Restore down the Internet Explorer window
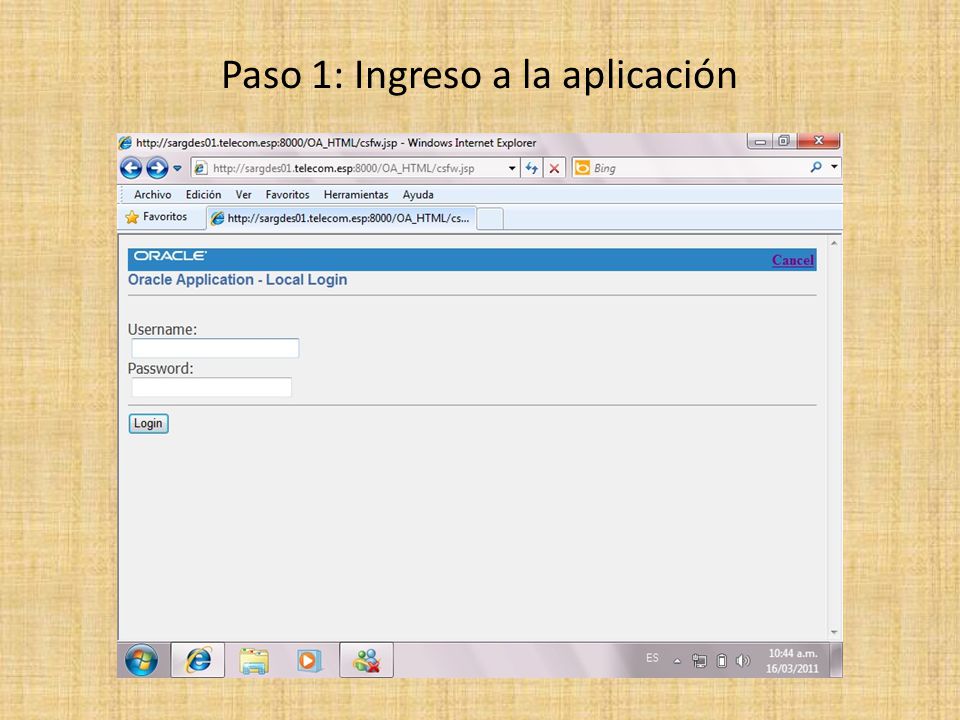The width and height of the screenshot is (960, 720). tap(784, 141)
